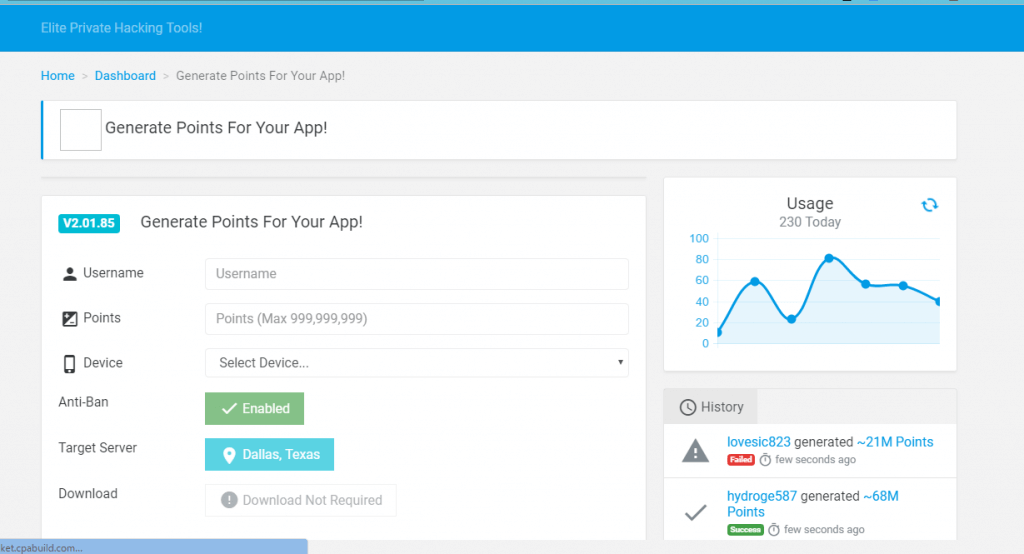Click the stopwatch icon in lovesic823 entry

pos(765,460)
